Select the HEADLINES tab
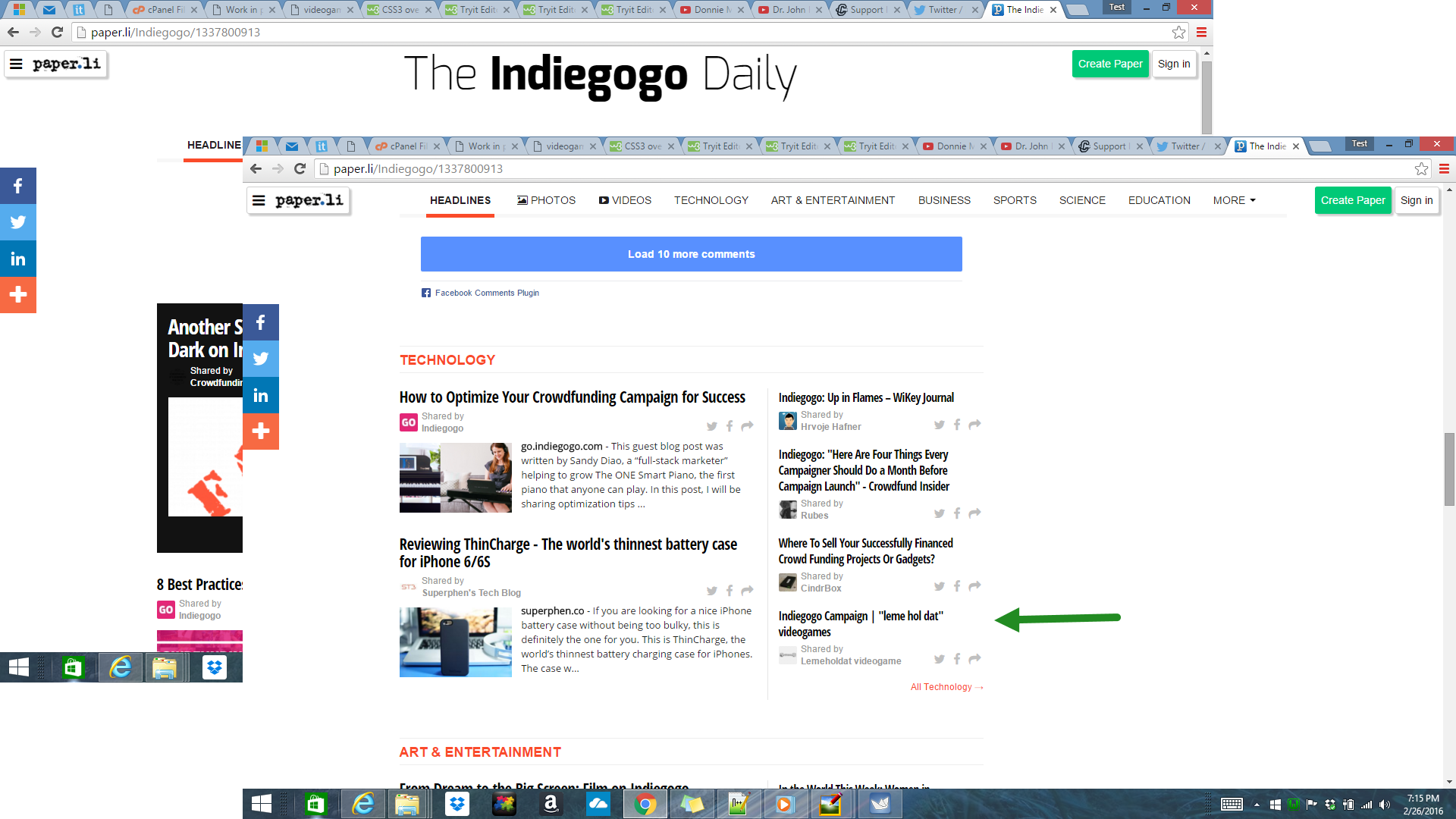Screen dimensions: 1456x819 click(460, 200)
